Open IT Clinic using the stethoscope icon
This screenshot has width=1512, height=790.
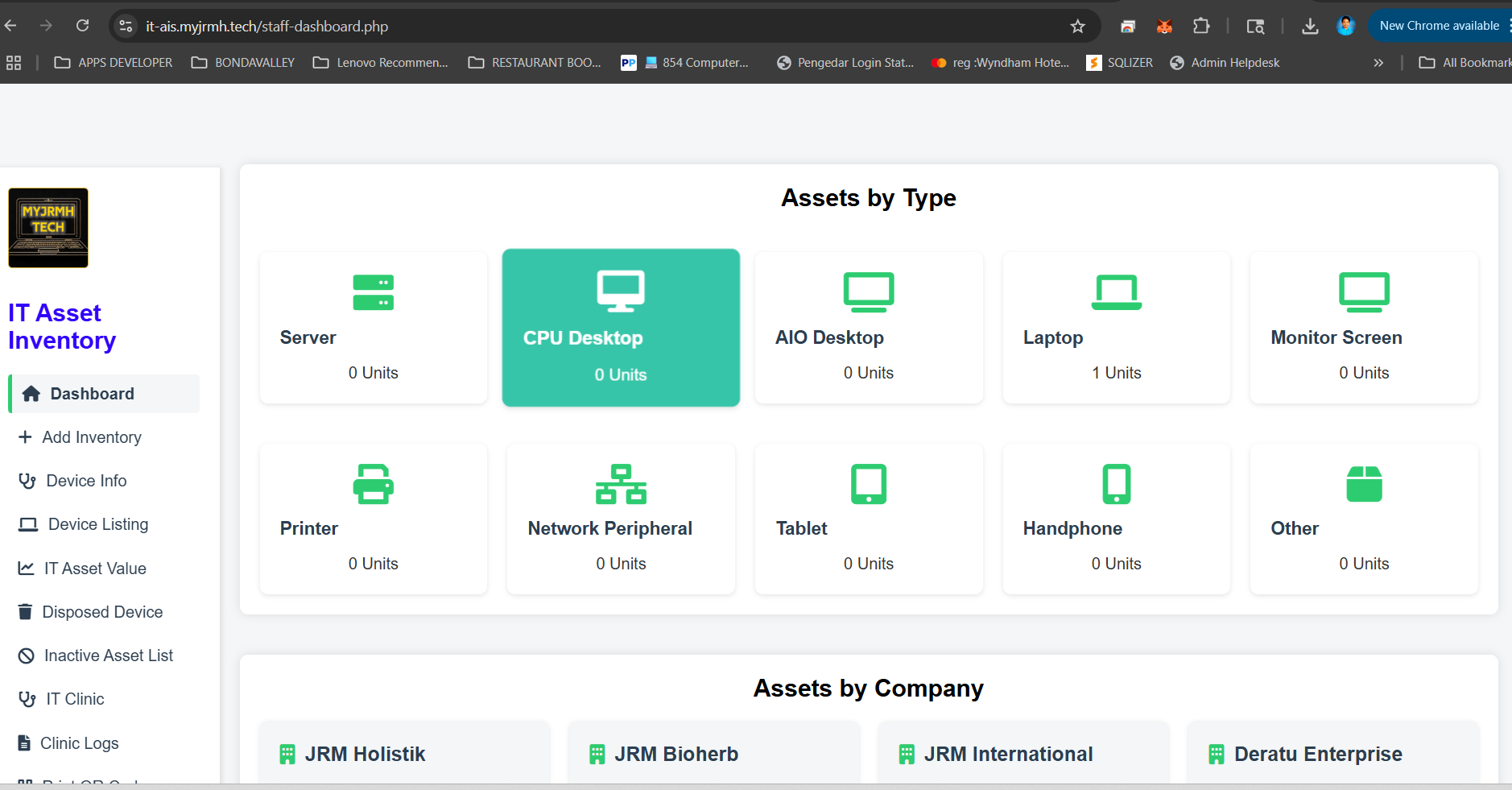pos(27,698)
